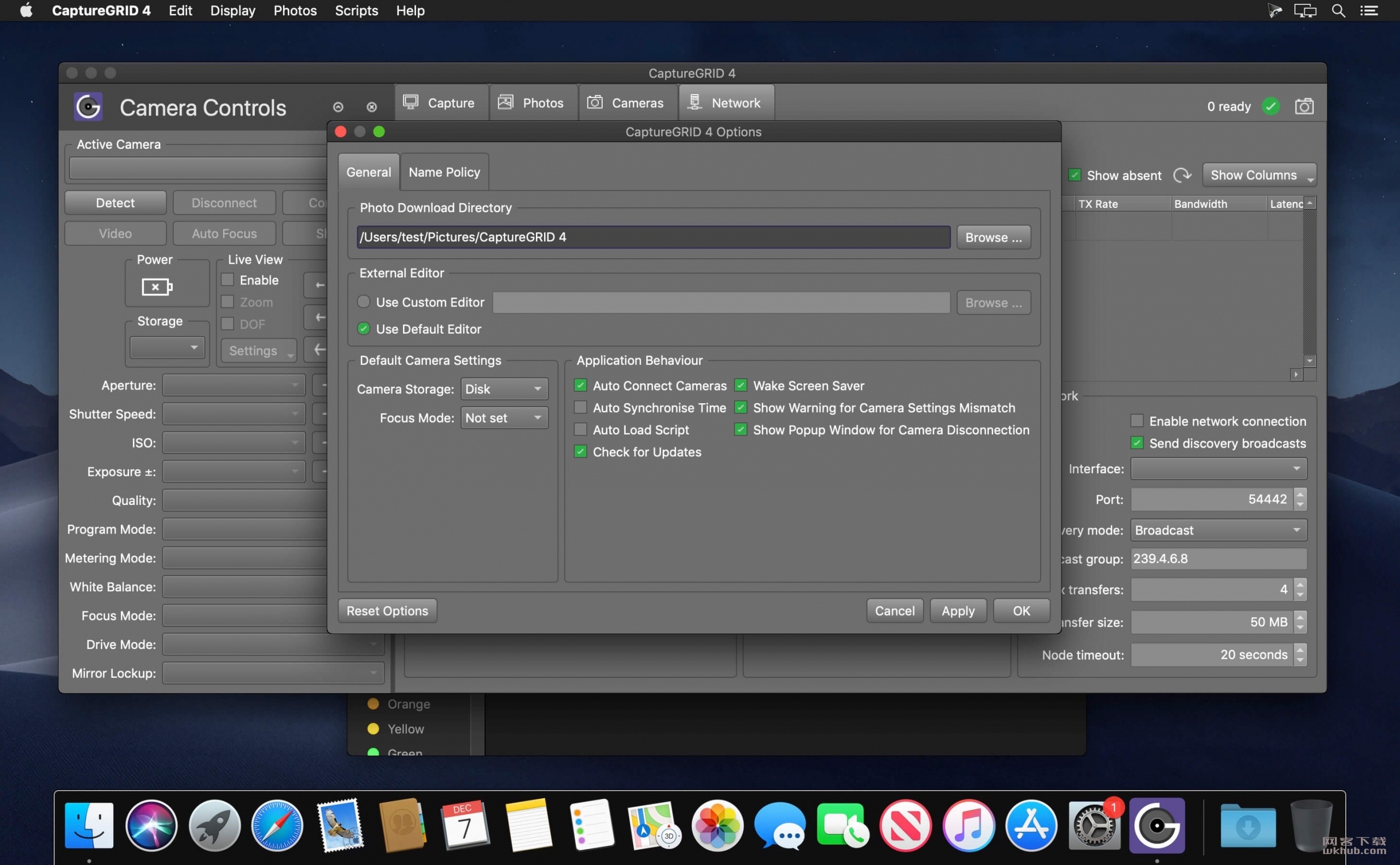Enable Live View checkbox
Screen dimensions: 1400x865
pyautogui.click(x=227, y=280)
